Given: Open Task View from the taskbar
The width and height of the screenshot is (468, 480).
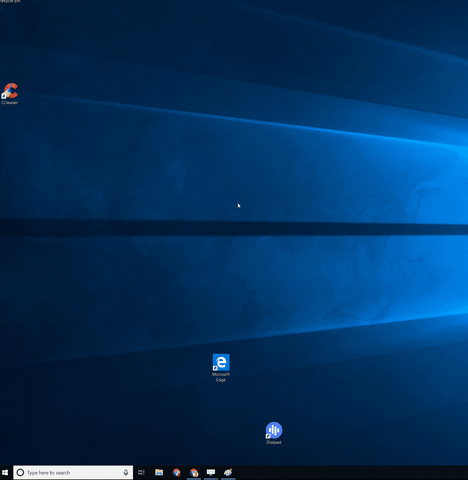Looking at the screenshot, I should 141,472.
